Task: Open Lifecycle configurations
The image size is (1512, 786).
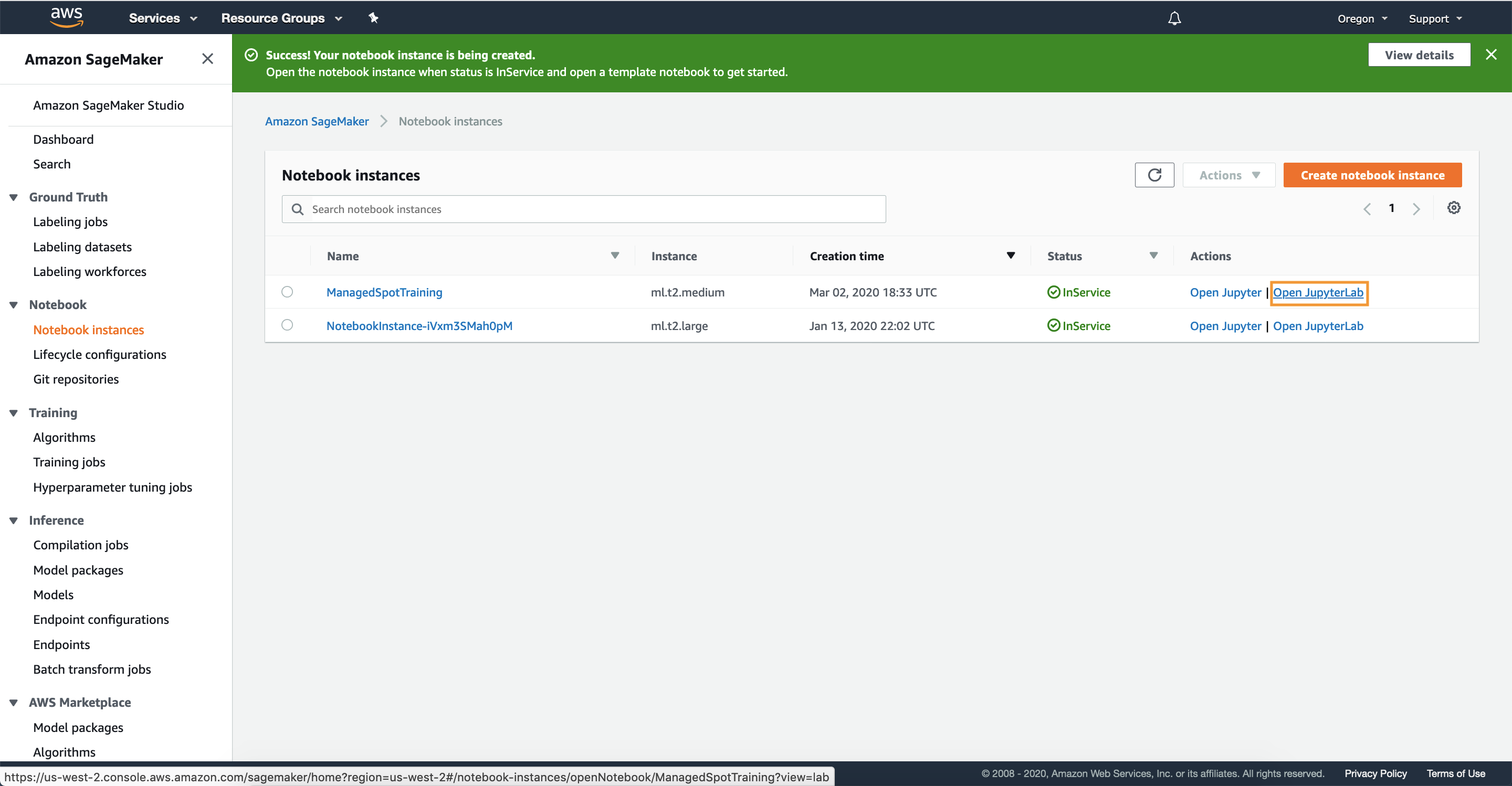Action: pyautogui.click(x=100, y=355)
